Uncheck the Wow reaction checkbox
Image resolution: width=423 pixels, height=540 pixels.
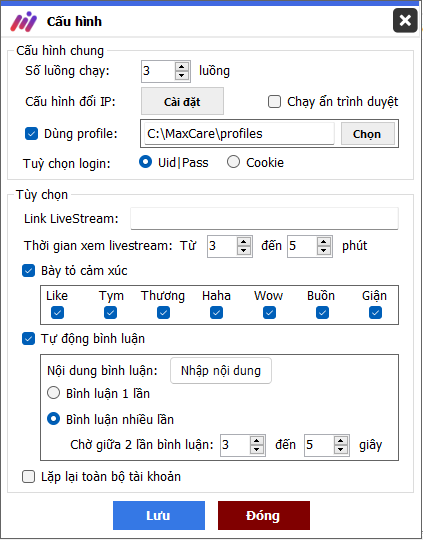point(269,313)
